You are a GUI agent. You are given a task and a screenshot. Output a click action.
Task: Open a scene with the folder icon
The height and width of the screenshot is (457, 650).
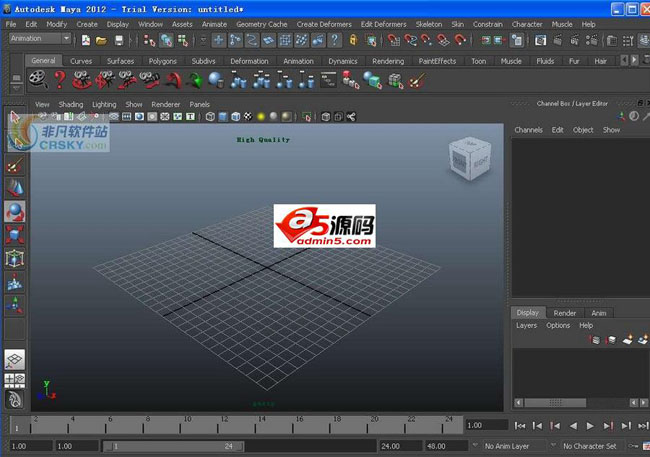coord(101,40)
